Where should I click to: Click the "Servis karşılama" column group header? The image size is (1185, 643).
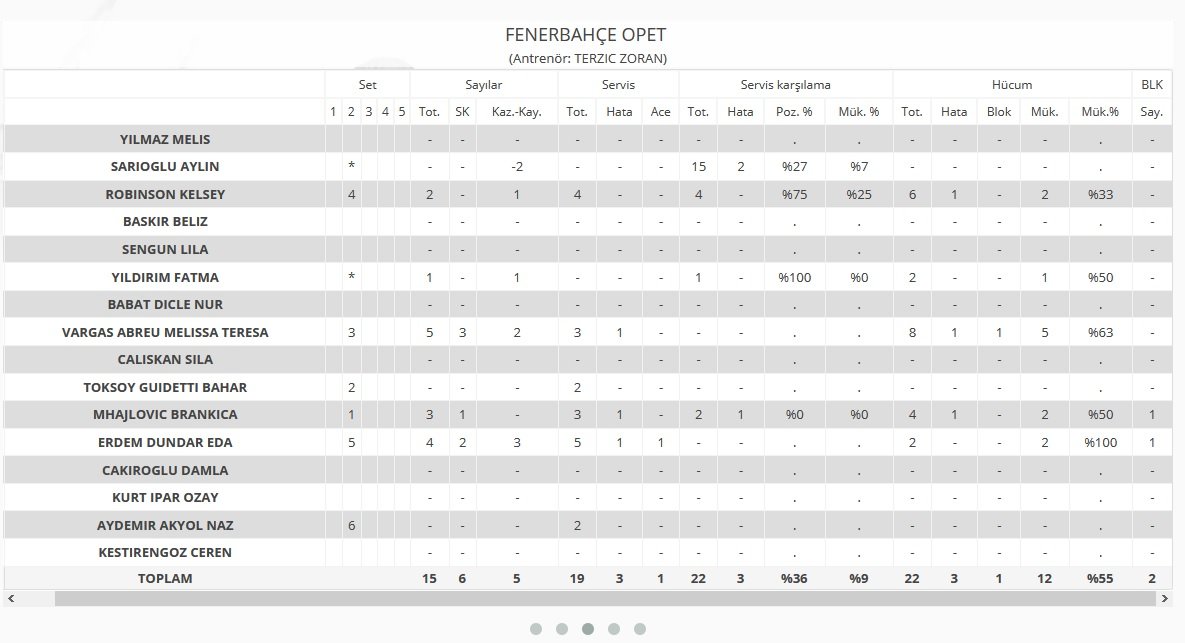click(x=785, y=85)
